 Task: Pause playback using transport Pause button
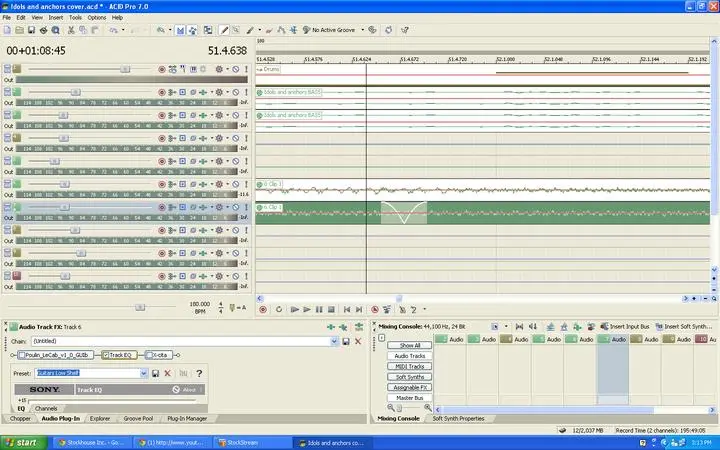coord(319,309)
